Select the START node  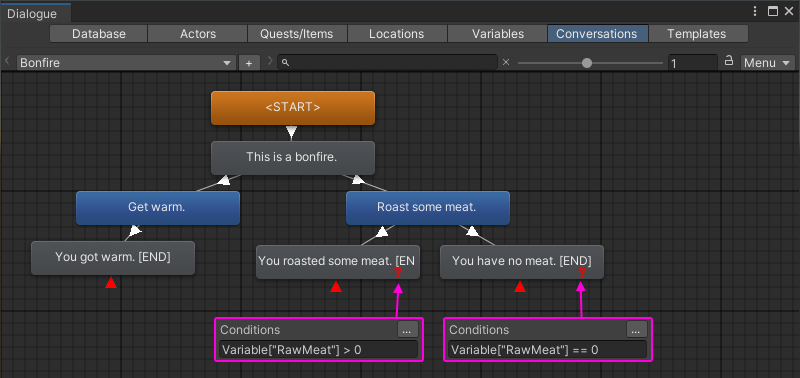click(293, 108)
